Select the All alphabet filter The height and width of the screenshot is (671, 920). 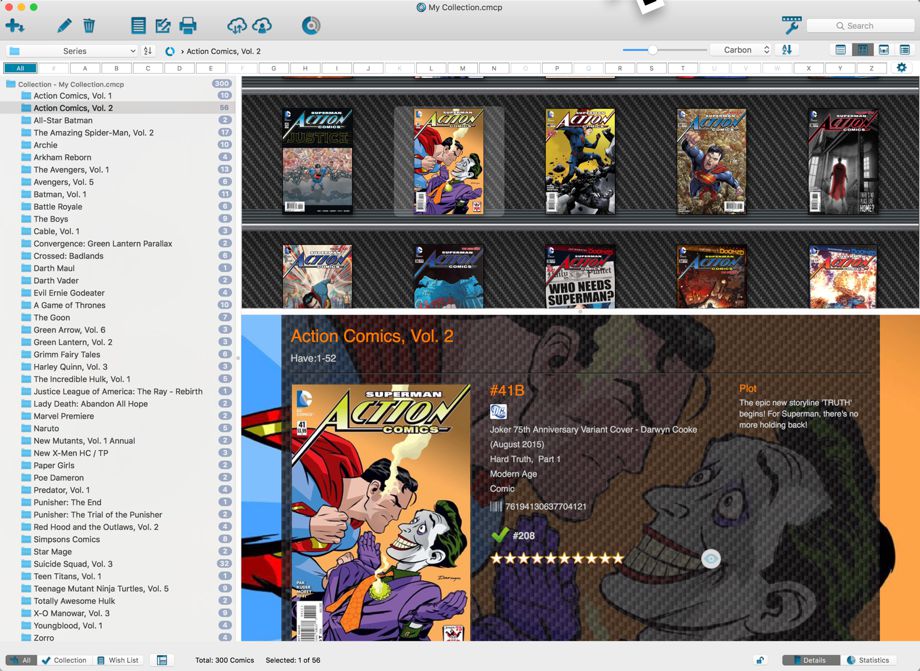[21, 68]
